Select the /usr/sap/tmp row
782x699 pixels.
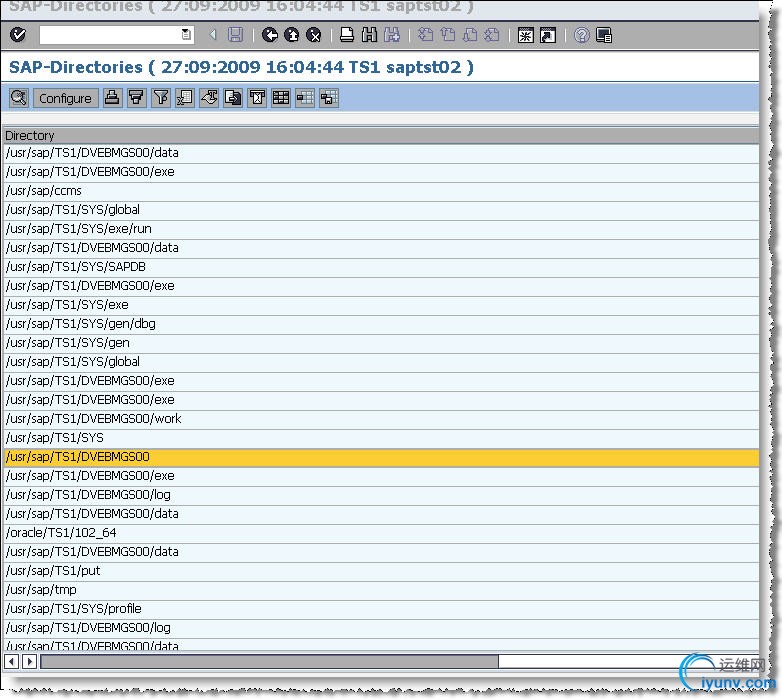click(x=381, y=590)
